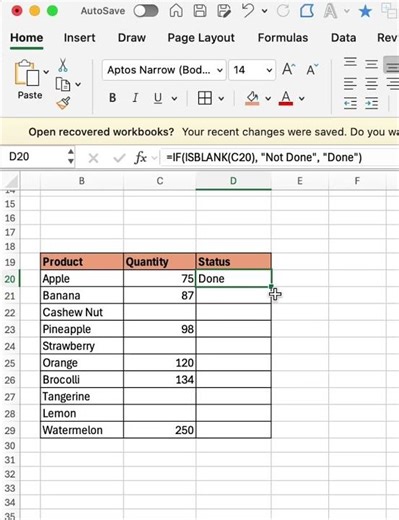Screen dimensions: 399x520
Task: Toggle Bold formatting
Action: (113, 98)
